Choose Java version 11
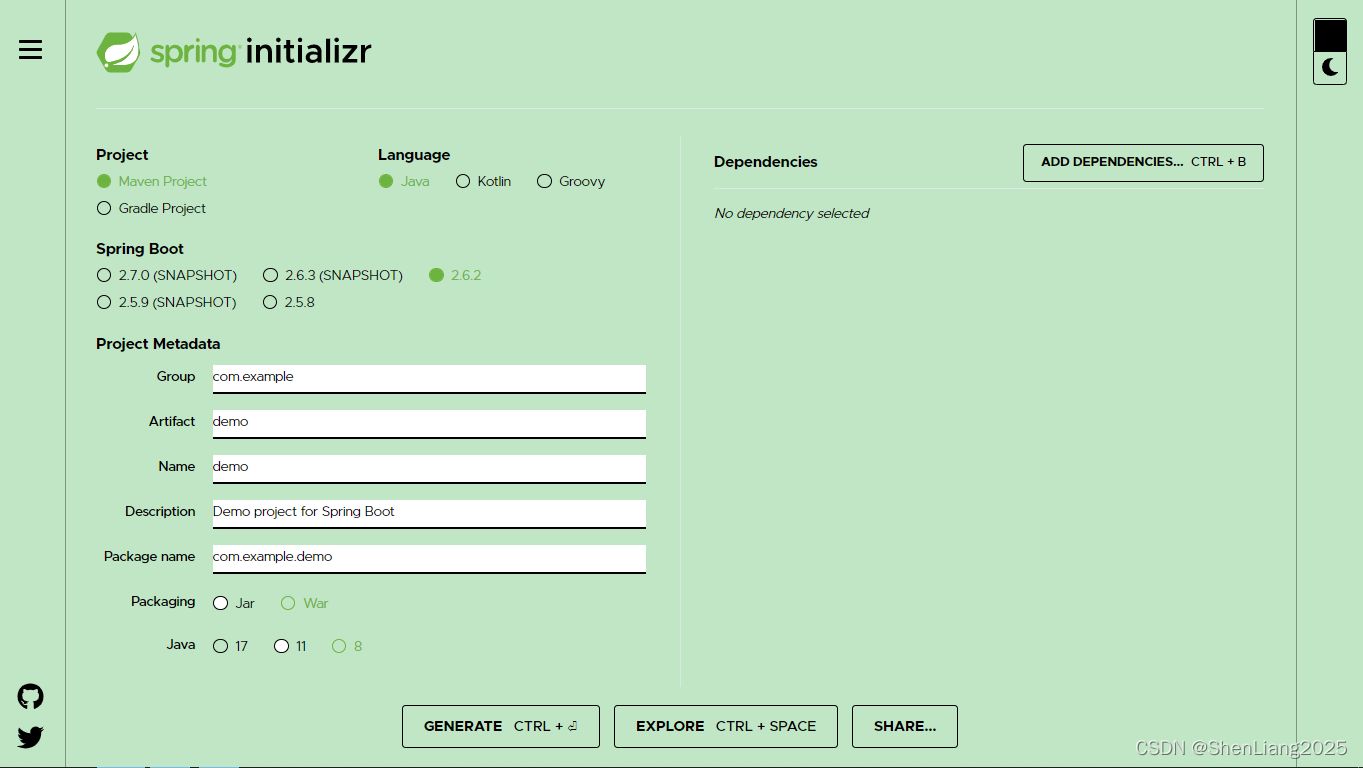1363x768 pixels. coord(291,646)
